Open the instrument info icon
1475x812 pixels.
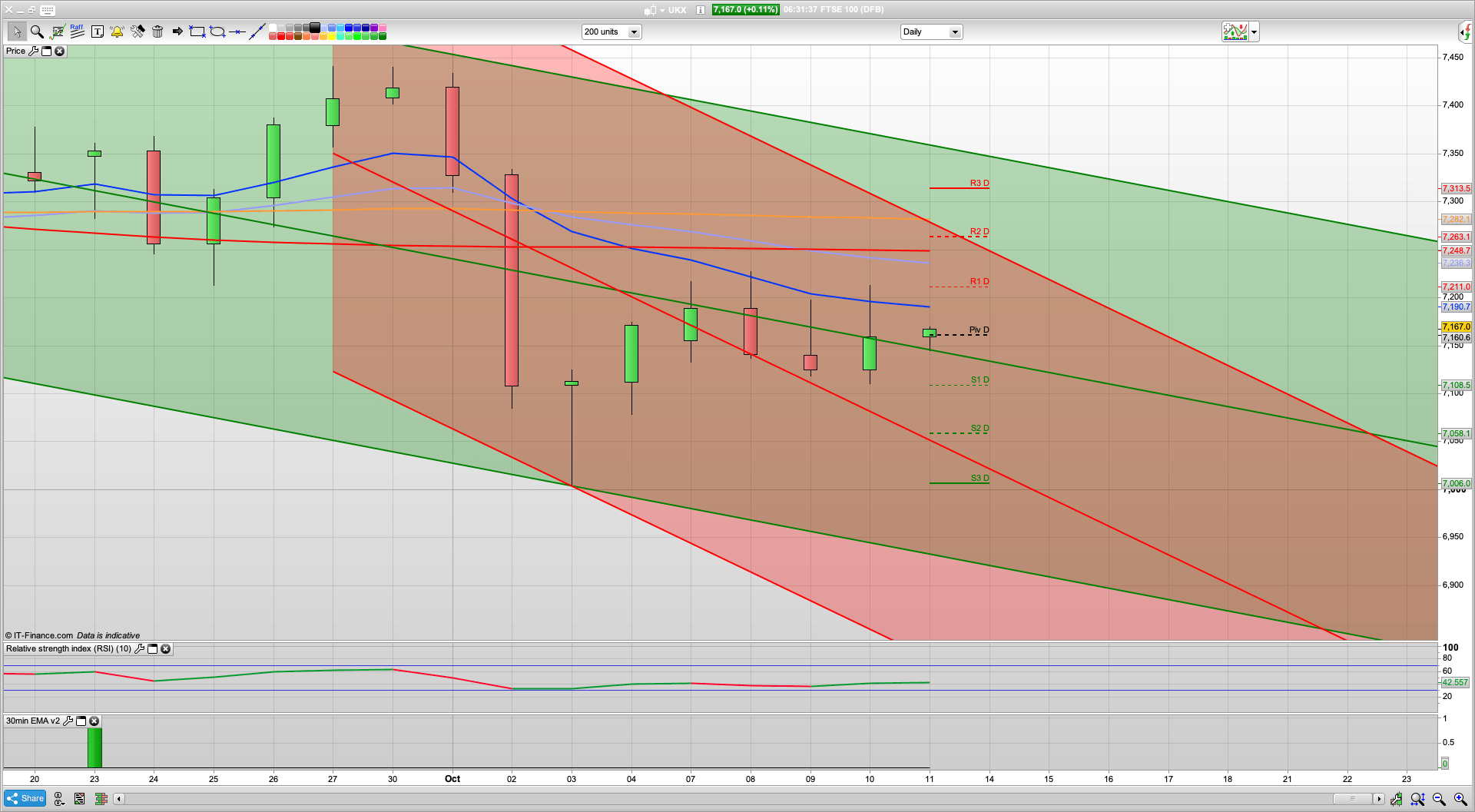coord(701,10)
